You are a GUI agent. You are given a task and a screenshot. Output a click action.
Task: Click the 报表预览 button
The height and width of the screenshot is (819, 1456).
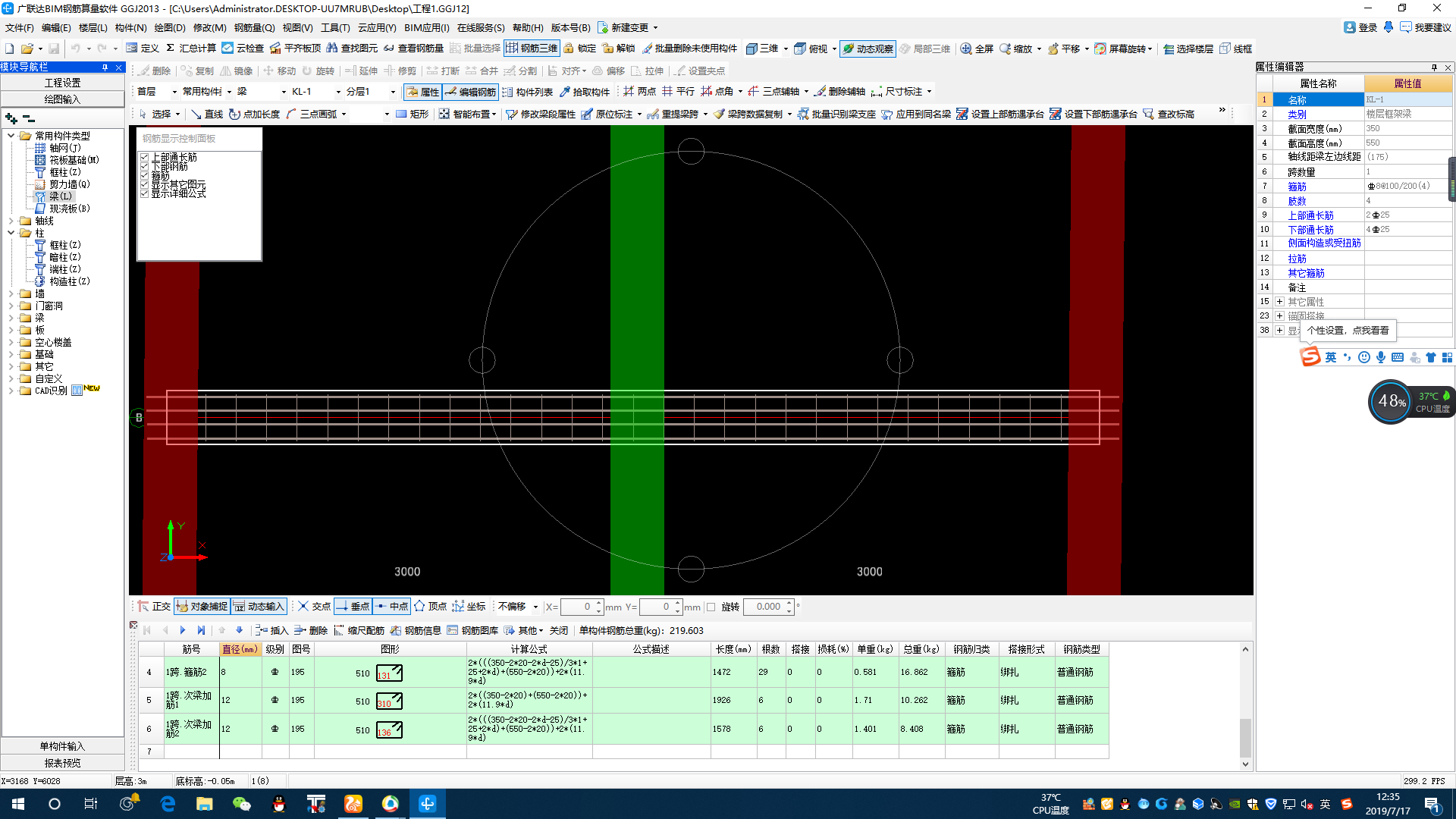(62, 763)
